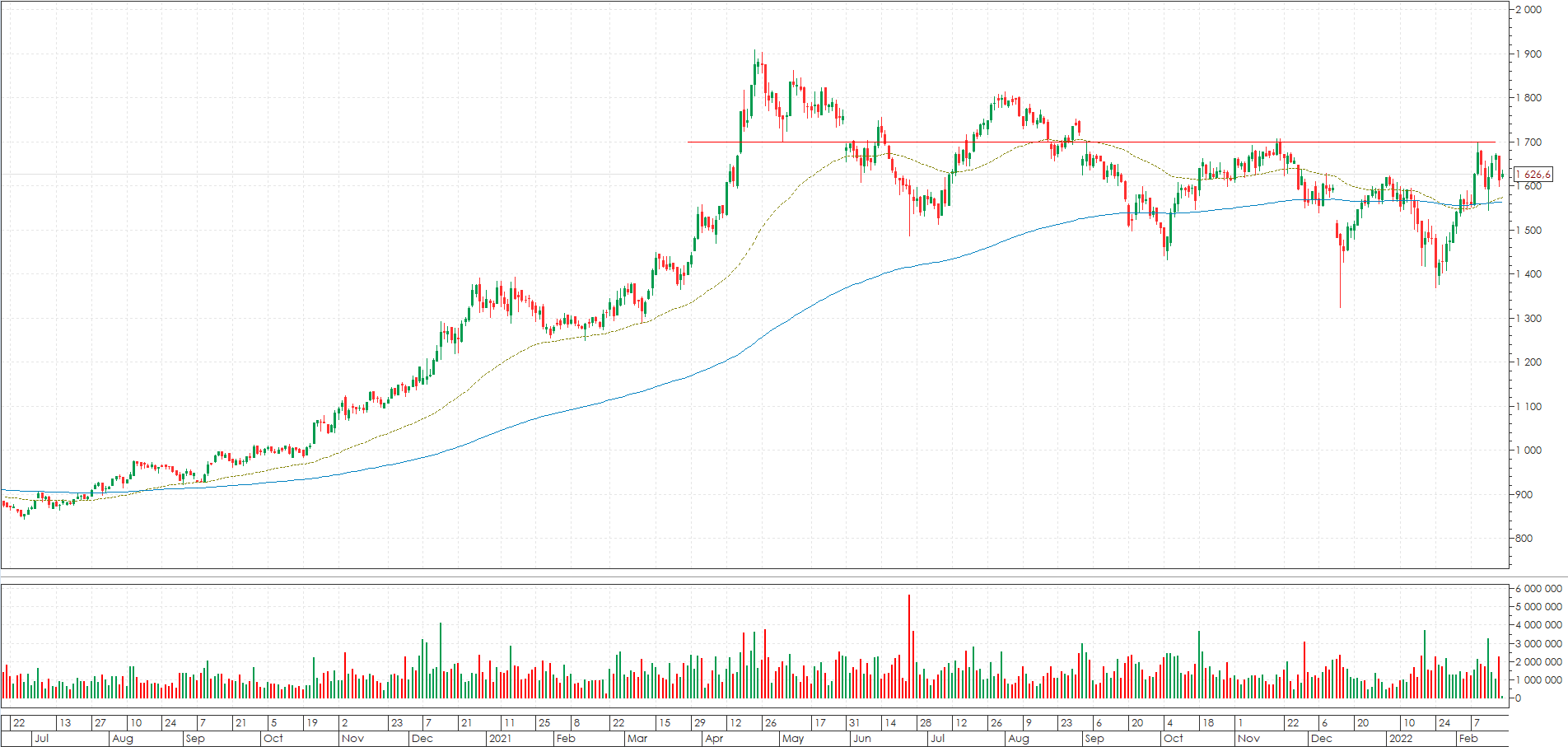Click the date label 9 on time axis

(x=1029, y=723)
